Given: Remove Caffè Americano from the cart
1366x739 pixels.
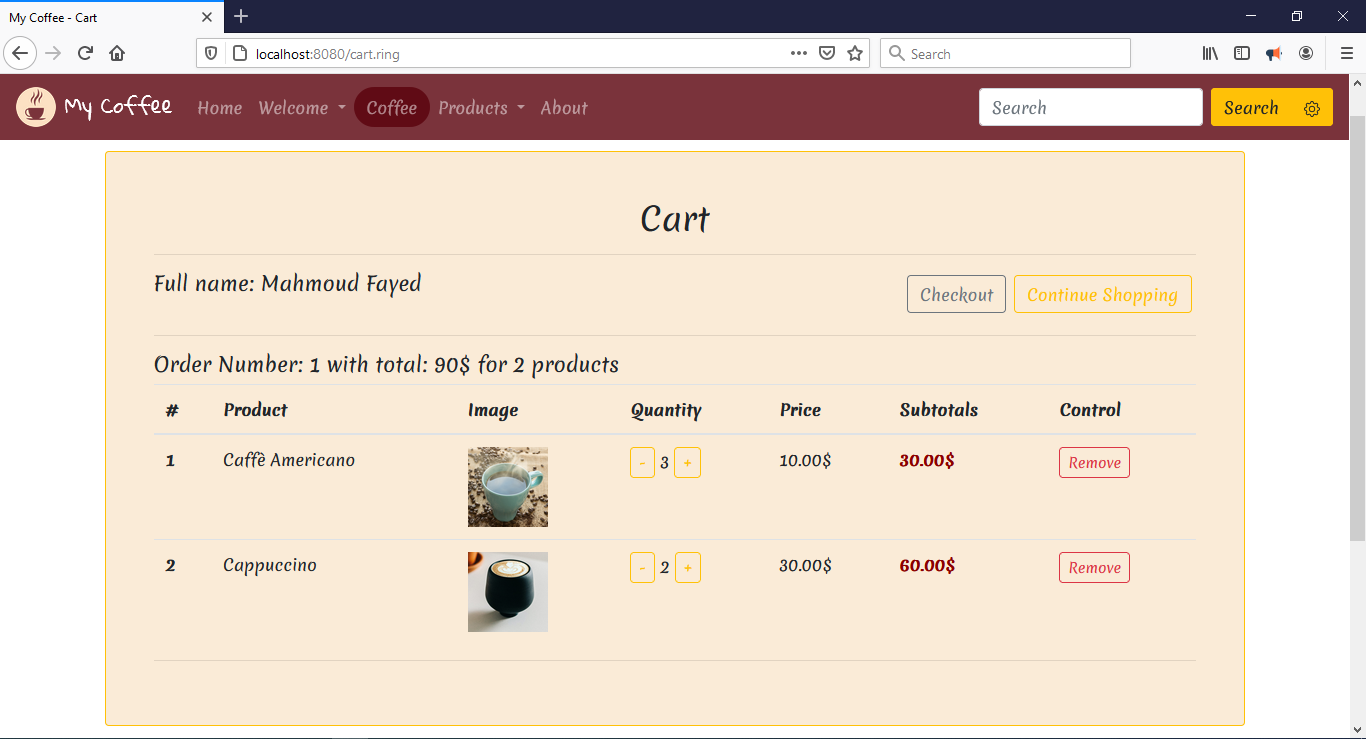Looking at the screenshot, I should [1094, 462].
